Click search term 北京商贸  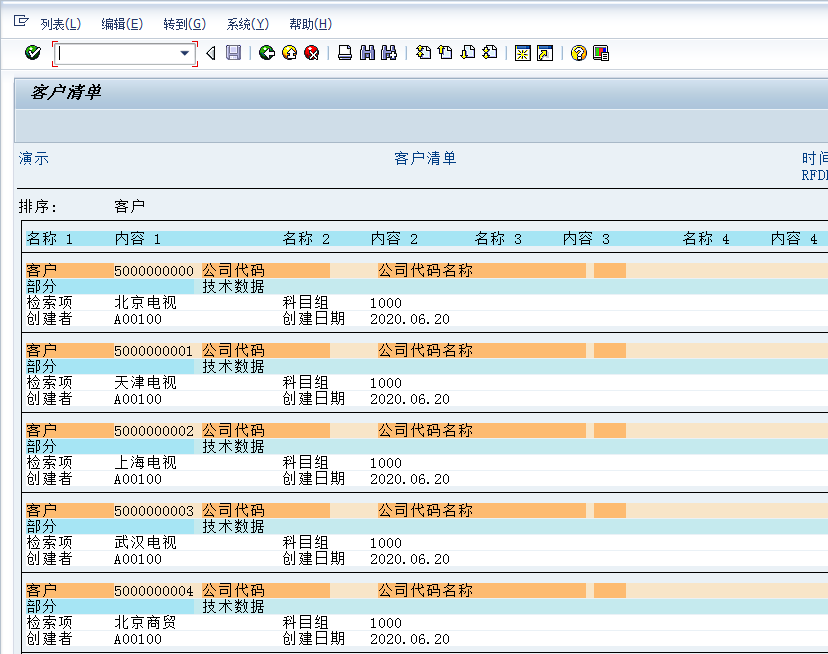point(145,622)
